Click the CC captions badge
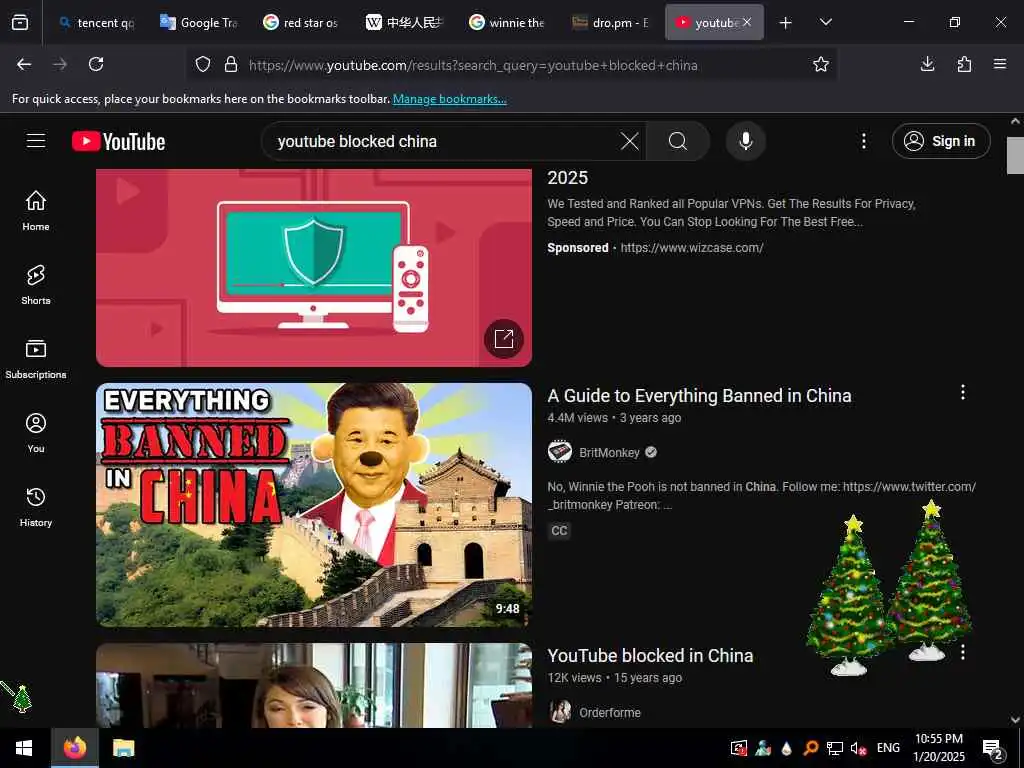The height and width of the screenshot is (768, 1024). (559, 530)
